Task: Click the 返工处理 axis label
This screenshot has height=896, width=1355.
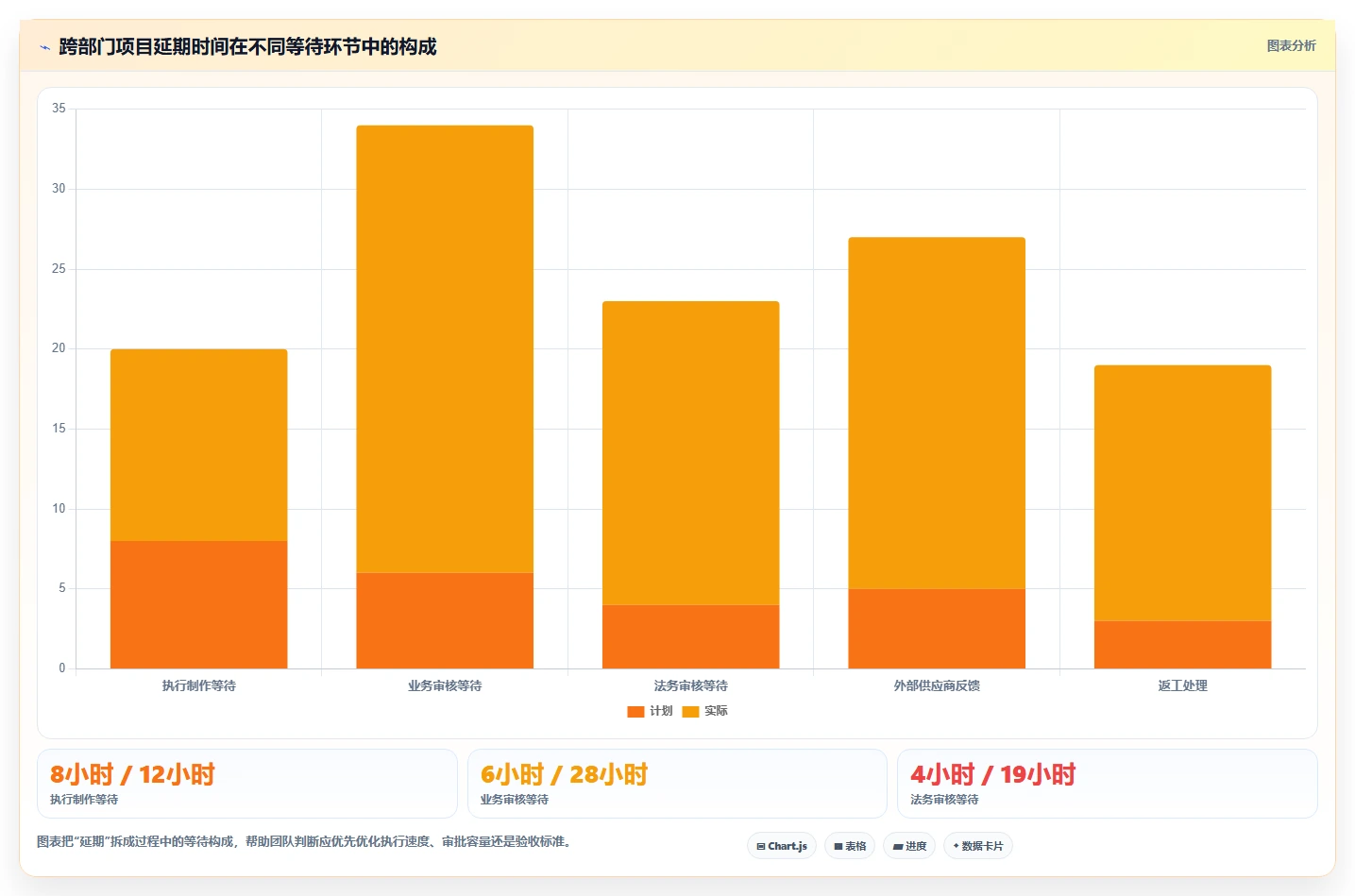Action: click(x=1183, y=685)
